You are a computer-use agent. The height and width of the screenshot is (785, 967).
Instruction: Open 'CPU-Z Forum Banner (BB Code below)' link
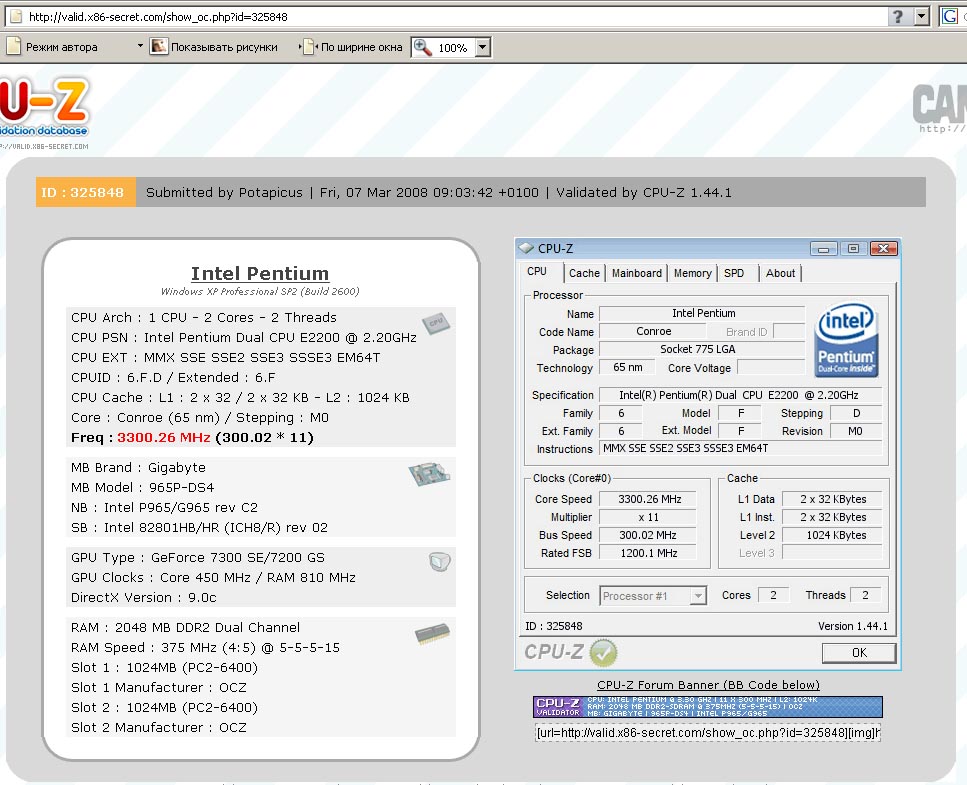(x=708, y=685)
